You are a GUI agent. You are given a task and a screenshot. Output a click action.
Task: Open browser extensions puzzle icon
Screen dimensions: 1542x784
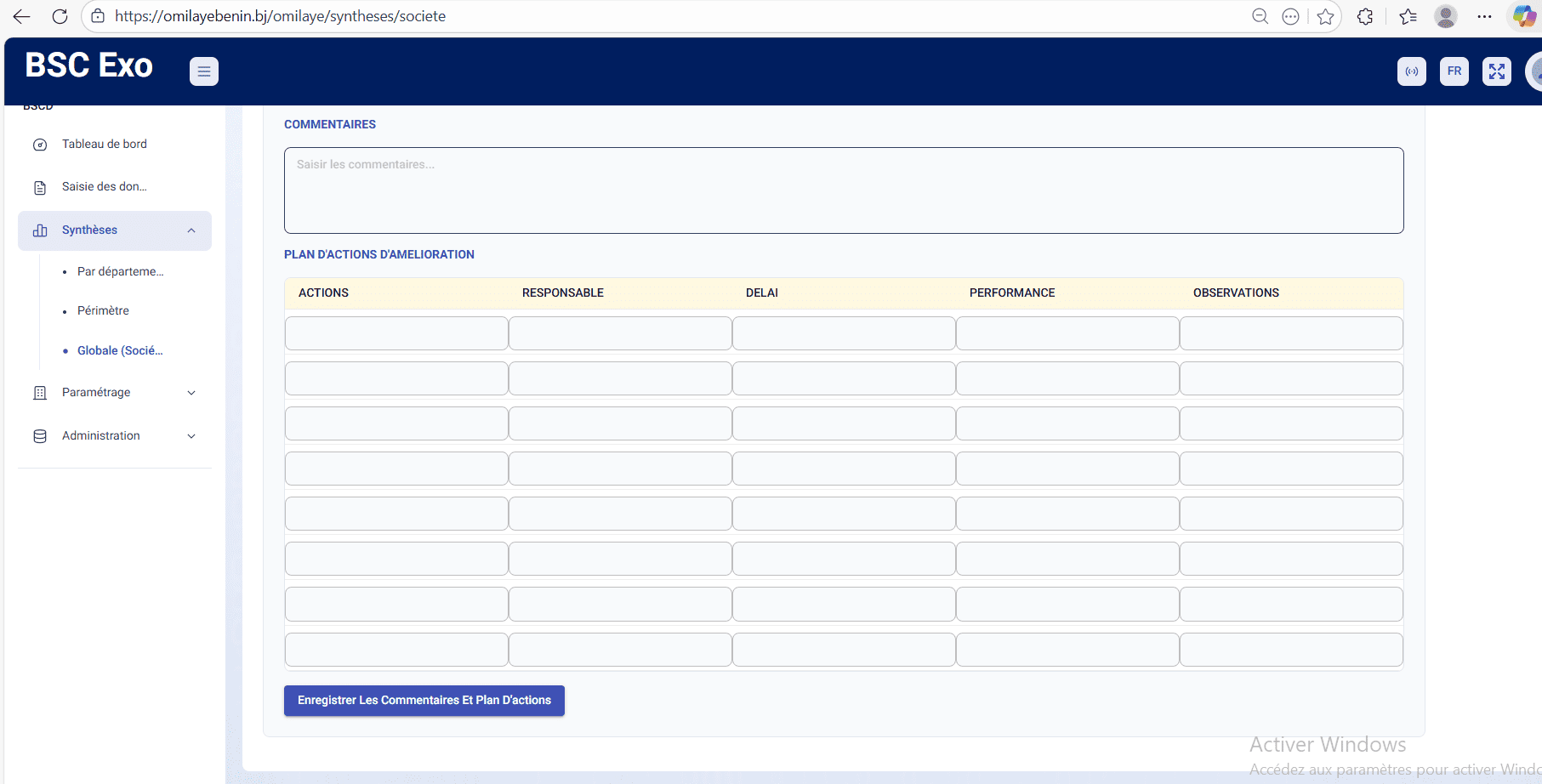[x=1365, y=16]
